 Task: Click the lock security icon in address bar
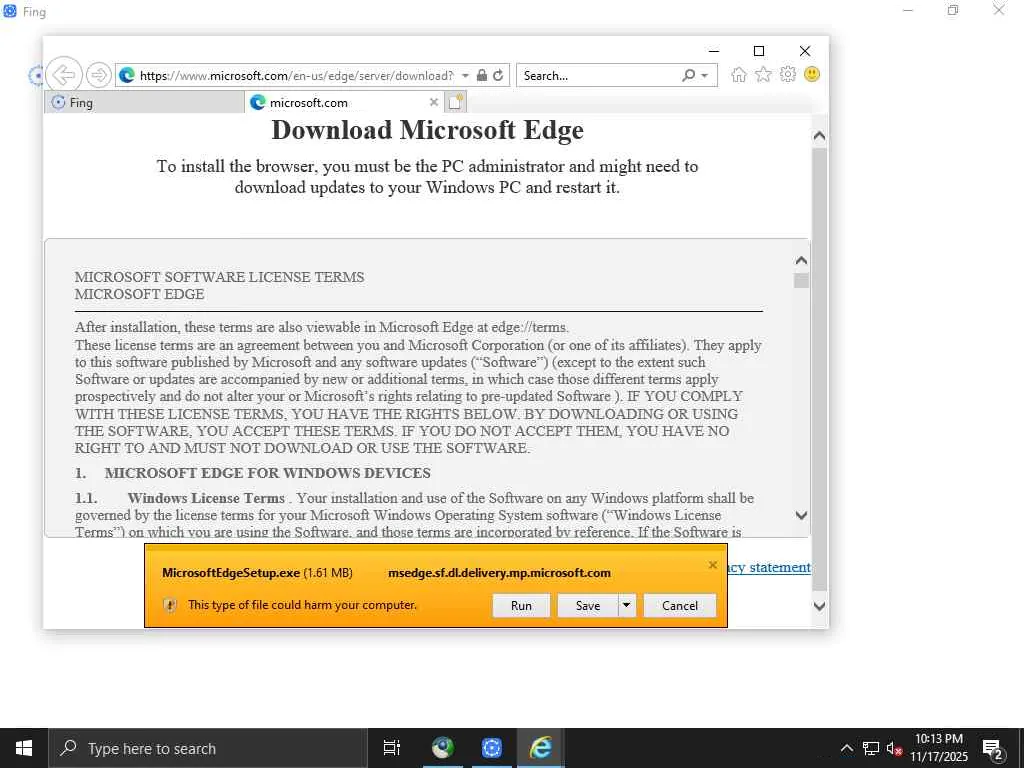pyautogui.click(x=482, y=75)
